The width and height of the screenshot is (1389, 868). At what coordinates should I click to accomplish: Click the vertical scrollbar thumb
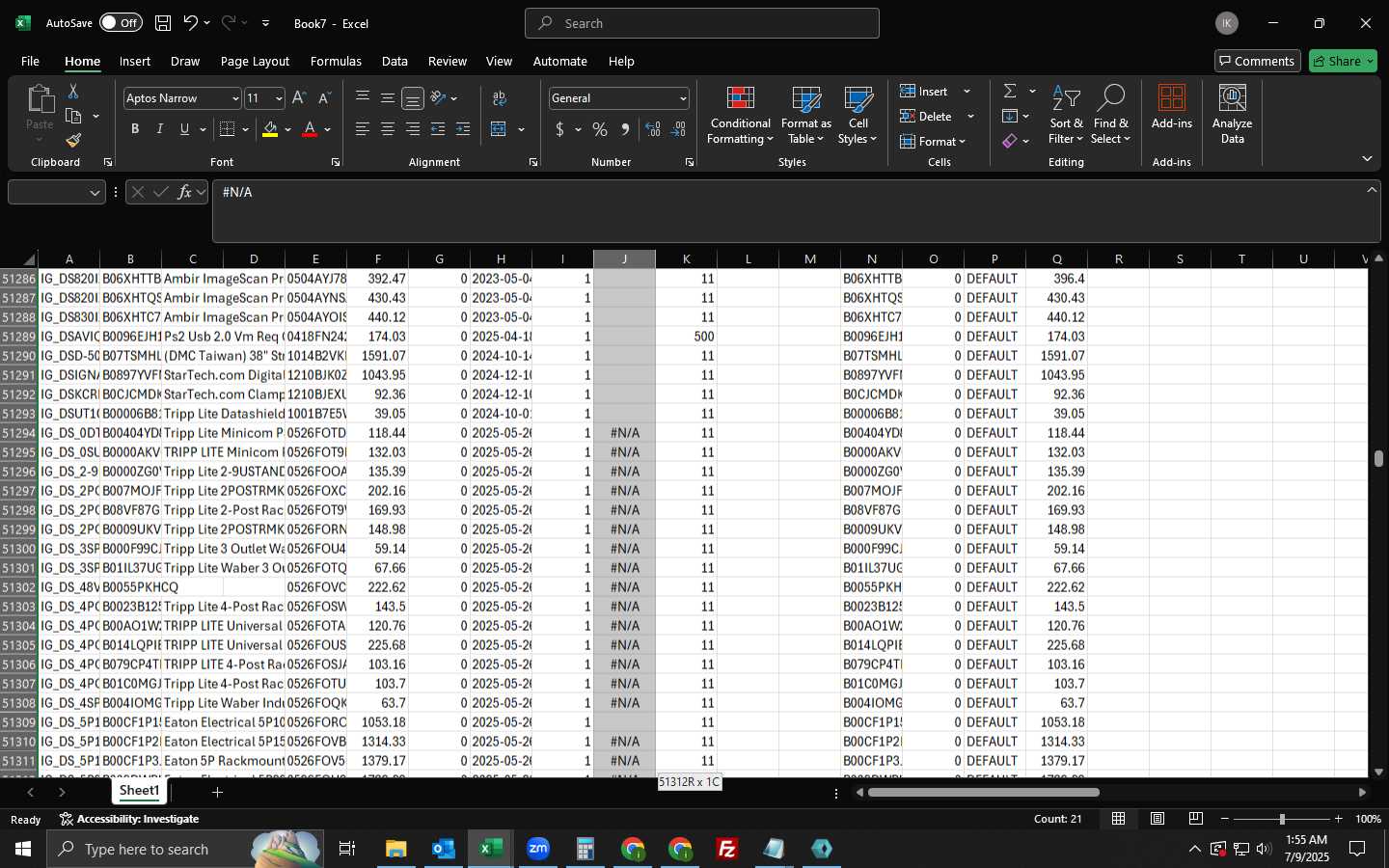click(1378, 458)
